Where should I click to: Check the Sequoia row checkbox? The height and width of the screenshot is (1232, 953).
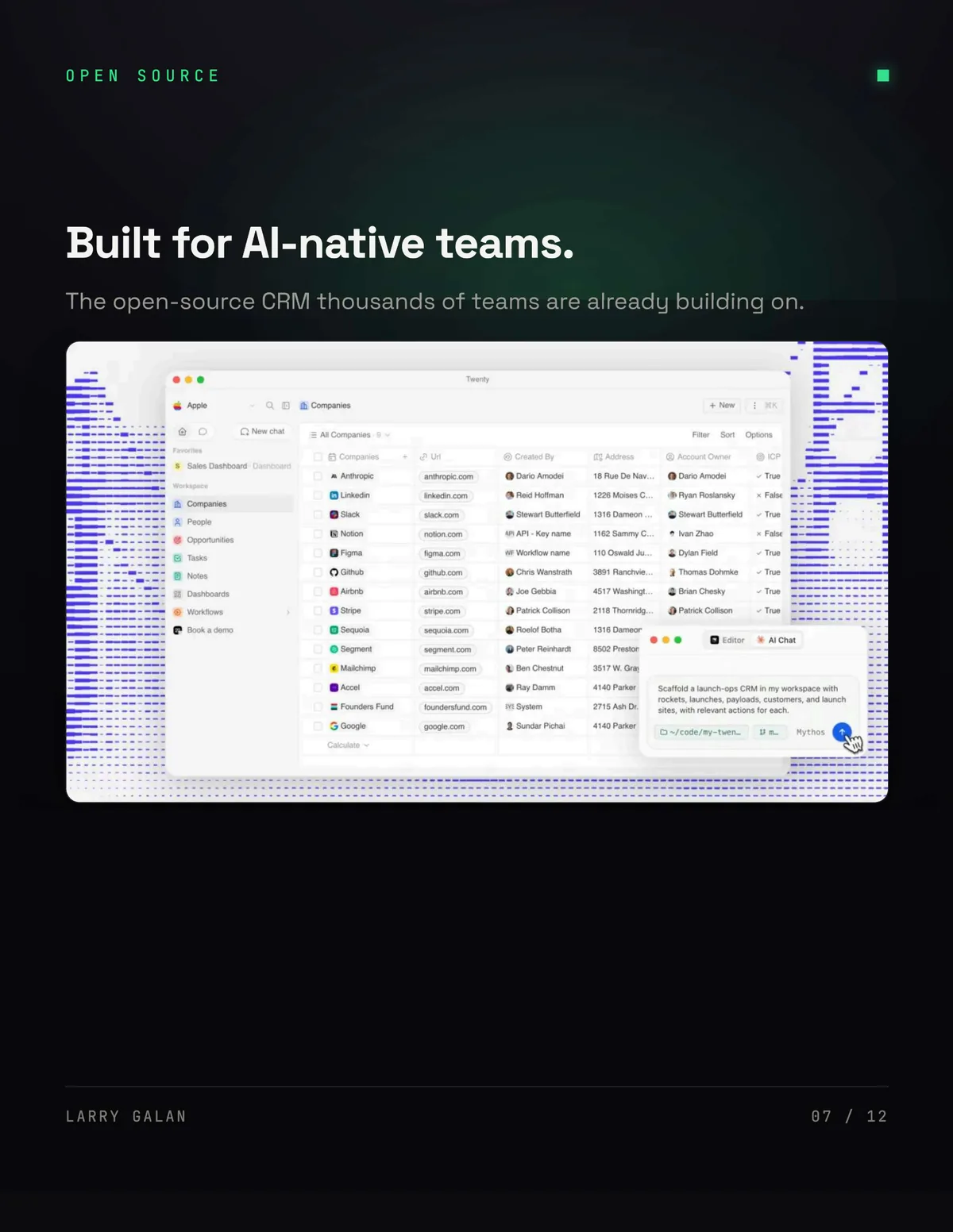(x=318, y=630)
